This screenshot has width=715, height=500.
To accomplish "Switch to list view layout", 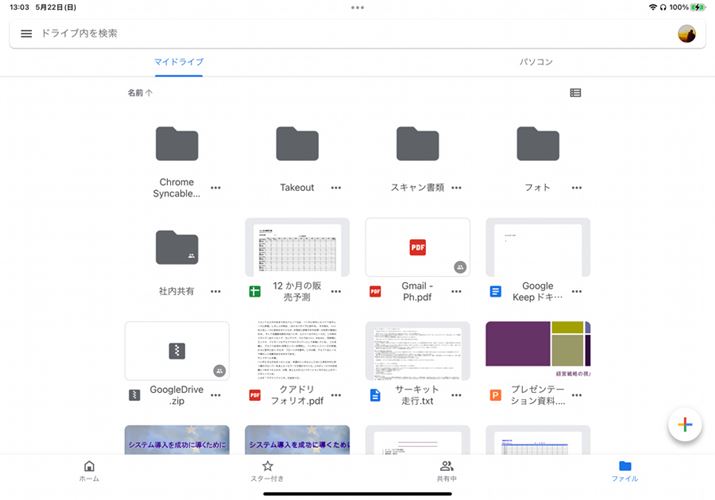I will click(x=575, y=93).
